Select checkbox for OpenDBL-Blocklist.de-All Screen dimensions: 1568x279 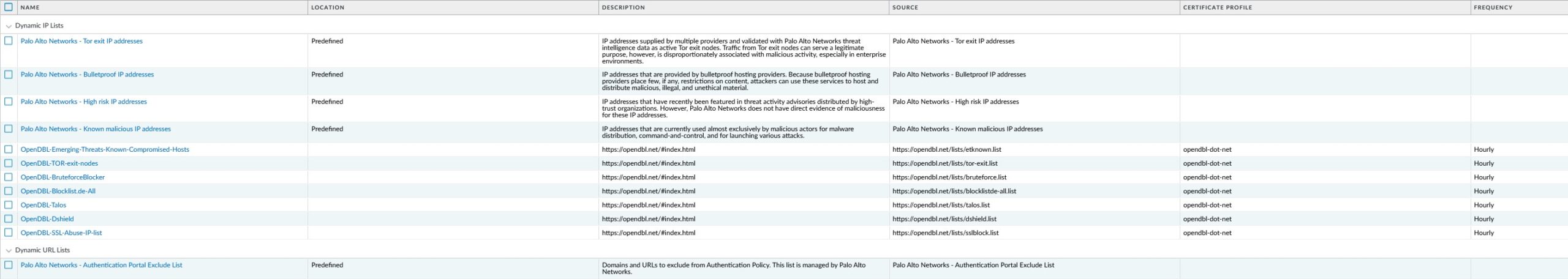pyautogui.click(x=9, y=191)
